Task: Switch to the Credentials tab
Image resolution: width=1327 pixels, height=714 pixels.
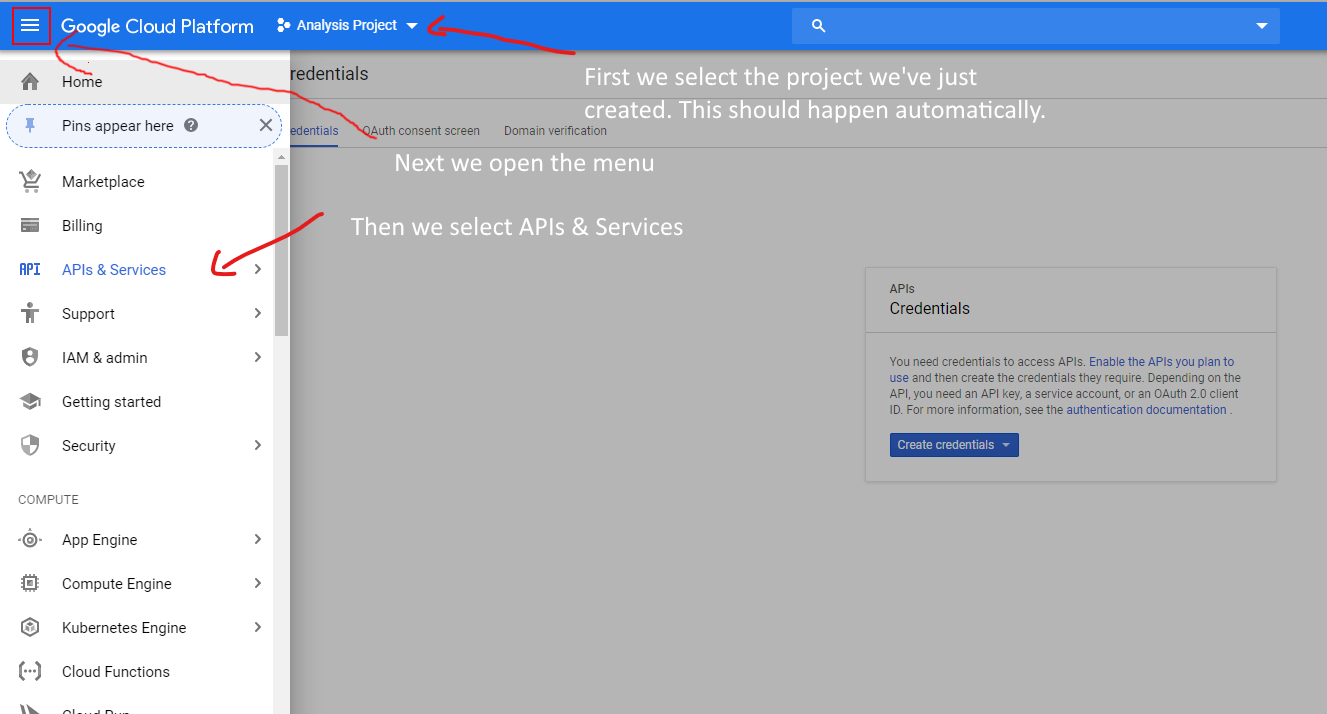Action: pos(314,131)
